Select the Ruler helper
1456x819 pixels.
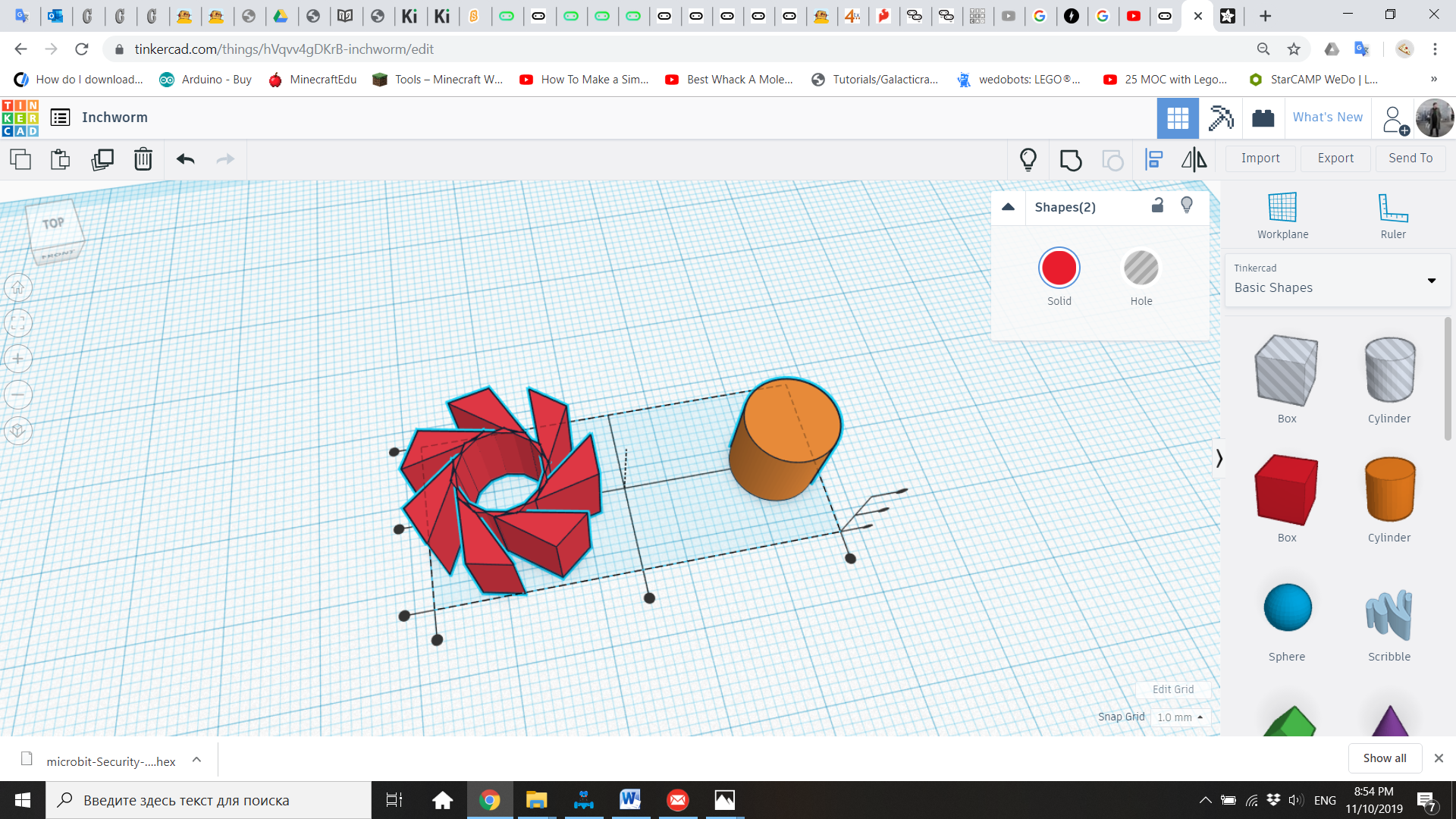[x=1392, y=215]
